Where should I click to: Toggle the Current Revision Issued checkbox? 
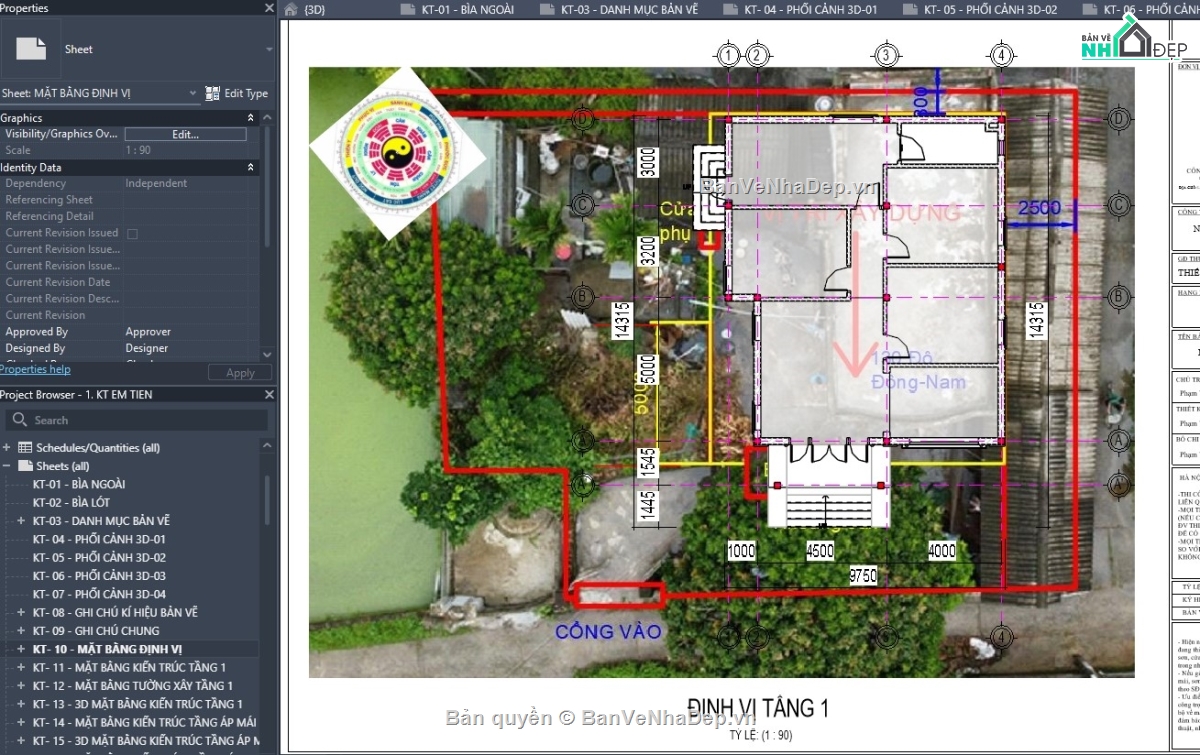pos(132,233)
